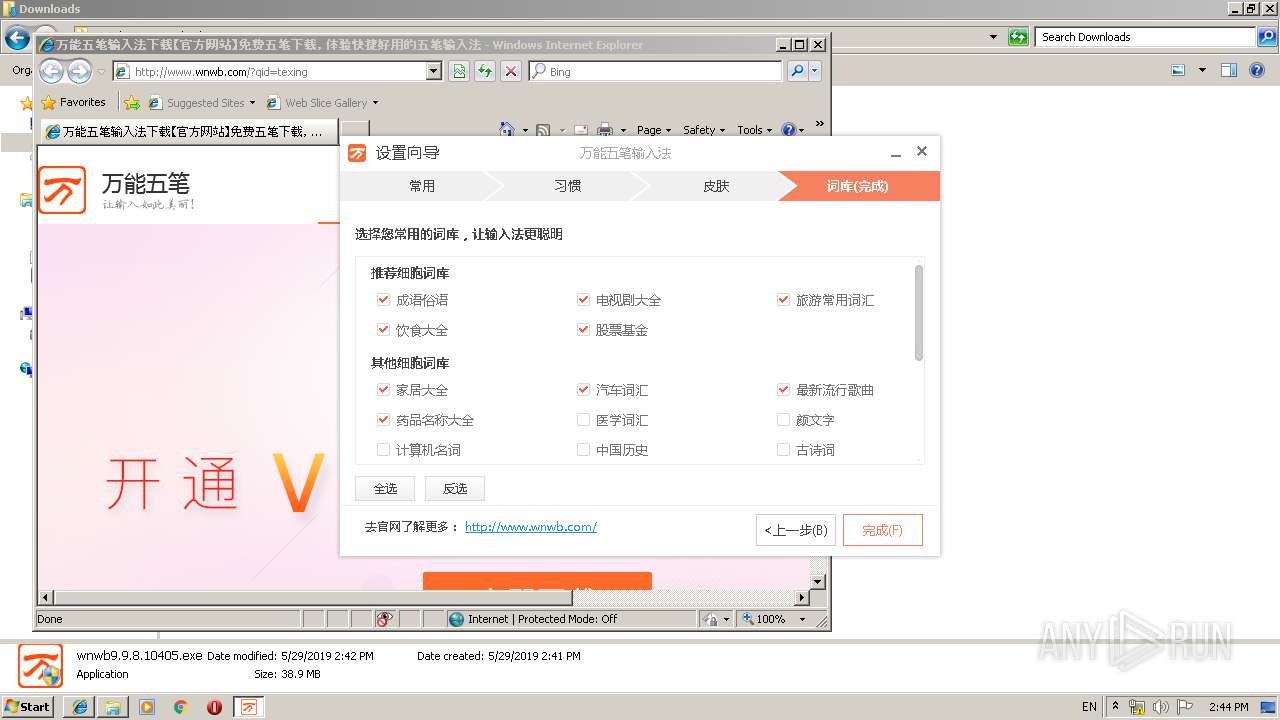Viewport: 1280px width, 720px height.
Task: Click the 反选 invert selection button
Action: [x=455, y=488]
